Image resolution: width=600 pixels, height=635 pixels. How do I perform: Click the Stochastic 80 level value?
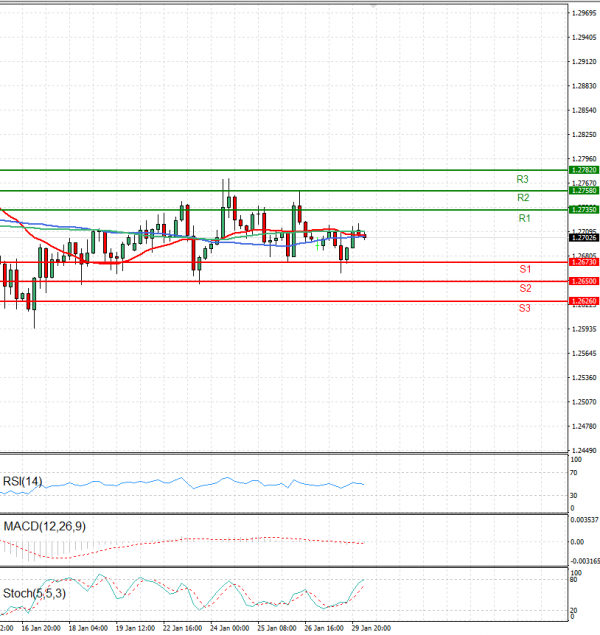pyautogui.click(x=574, y=580)
